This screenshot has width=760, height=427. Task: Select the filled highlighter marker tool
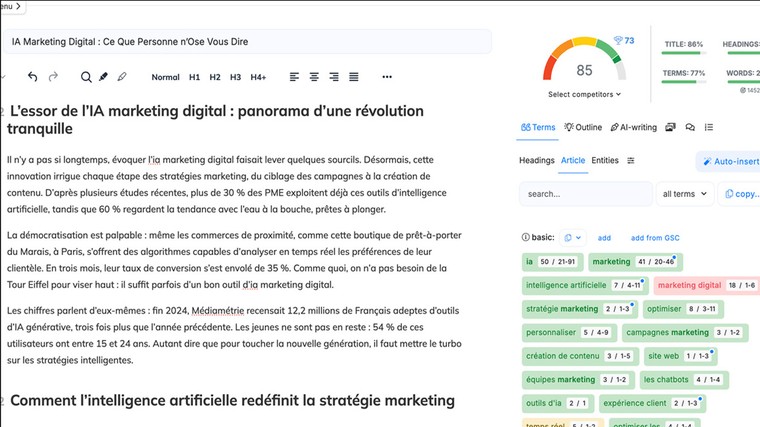click(x=103, y=77)
